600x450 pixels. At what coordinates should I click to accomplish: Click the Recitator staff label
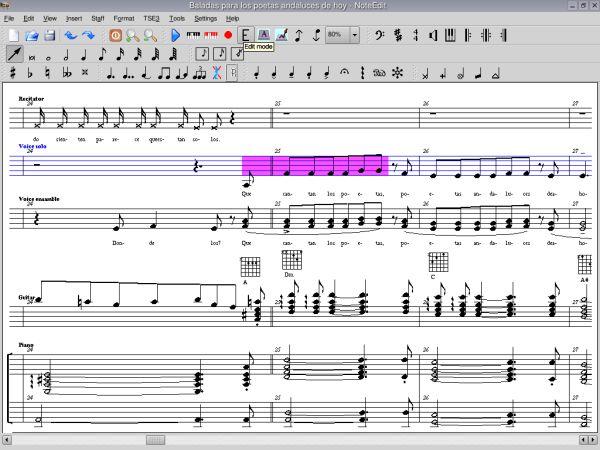coord(31,99)
